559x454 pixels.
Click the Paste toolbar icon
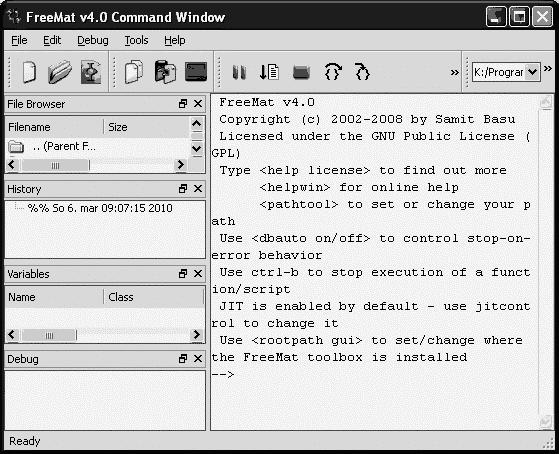pyautogui.click(x=165, y=72)
